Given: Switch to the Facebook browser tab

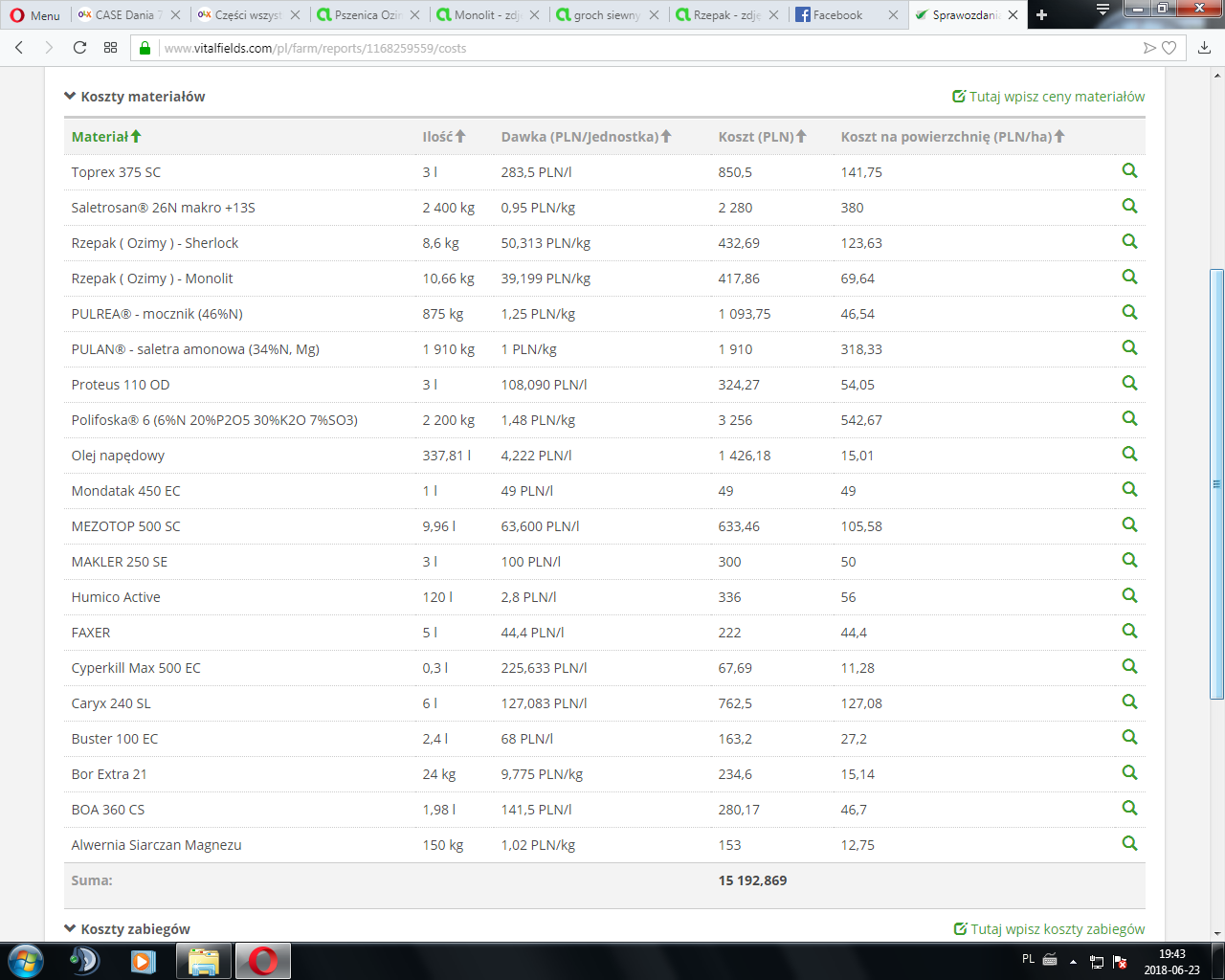Looking at the screenshot, I should click(837, 15).
